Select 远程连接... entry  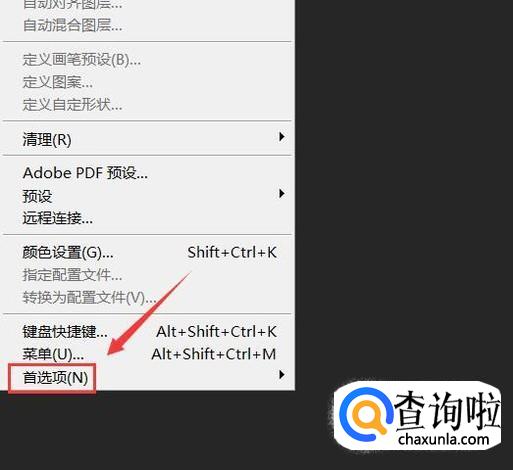[x=147, y=218]
